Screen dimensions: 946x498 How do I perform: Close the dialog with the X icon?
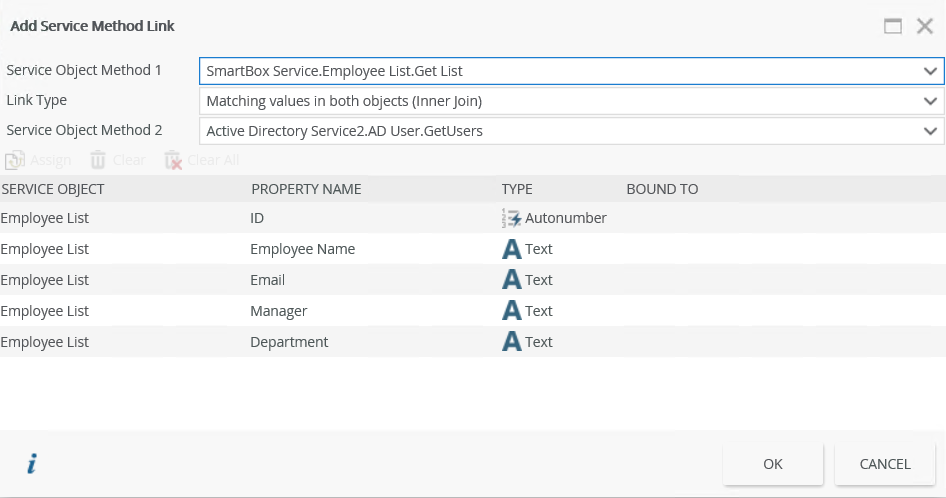click(x=925, y=26)
